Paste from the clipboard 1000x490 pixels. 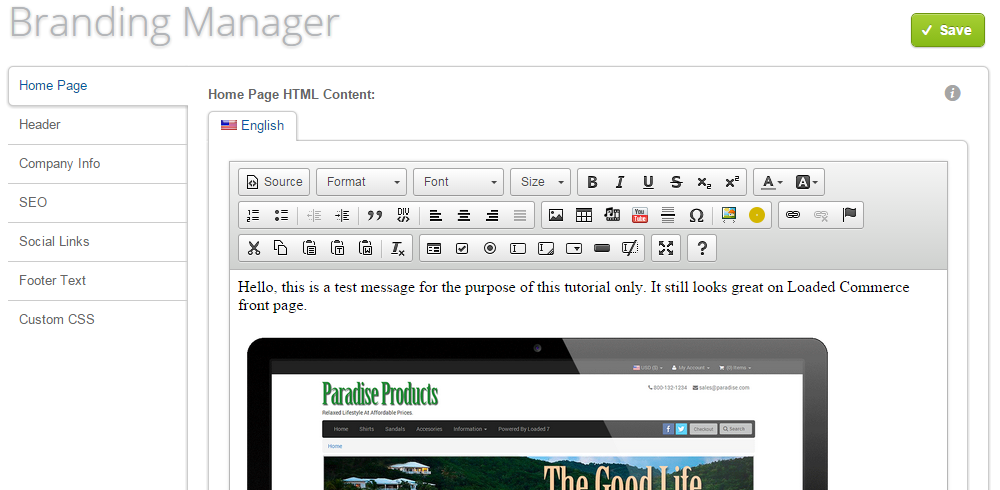coord(309,249)
